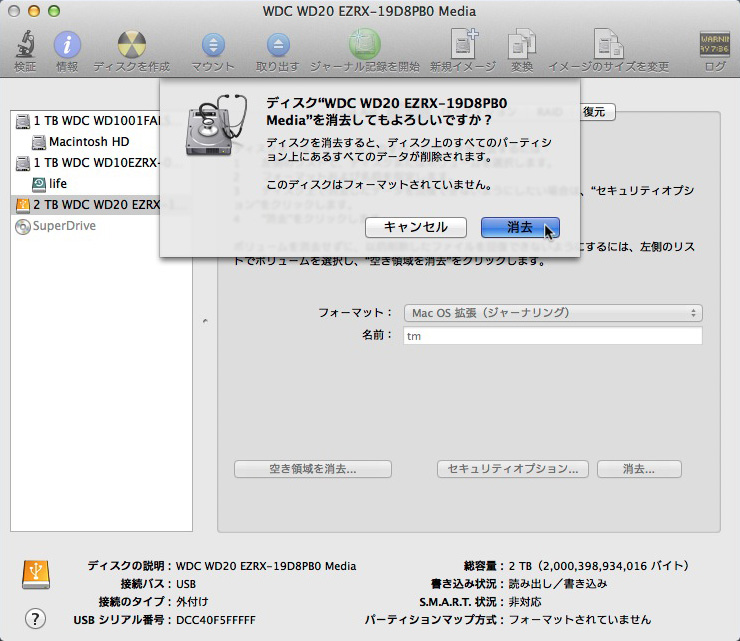Switch to the 復元 (Restore) tab
This screenshot has width=740, height=641.
(x=593, y=112)
